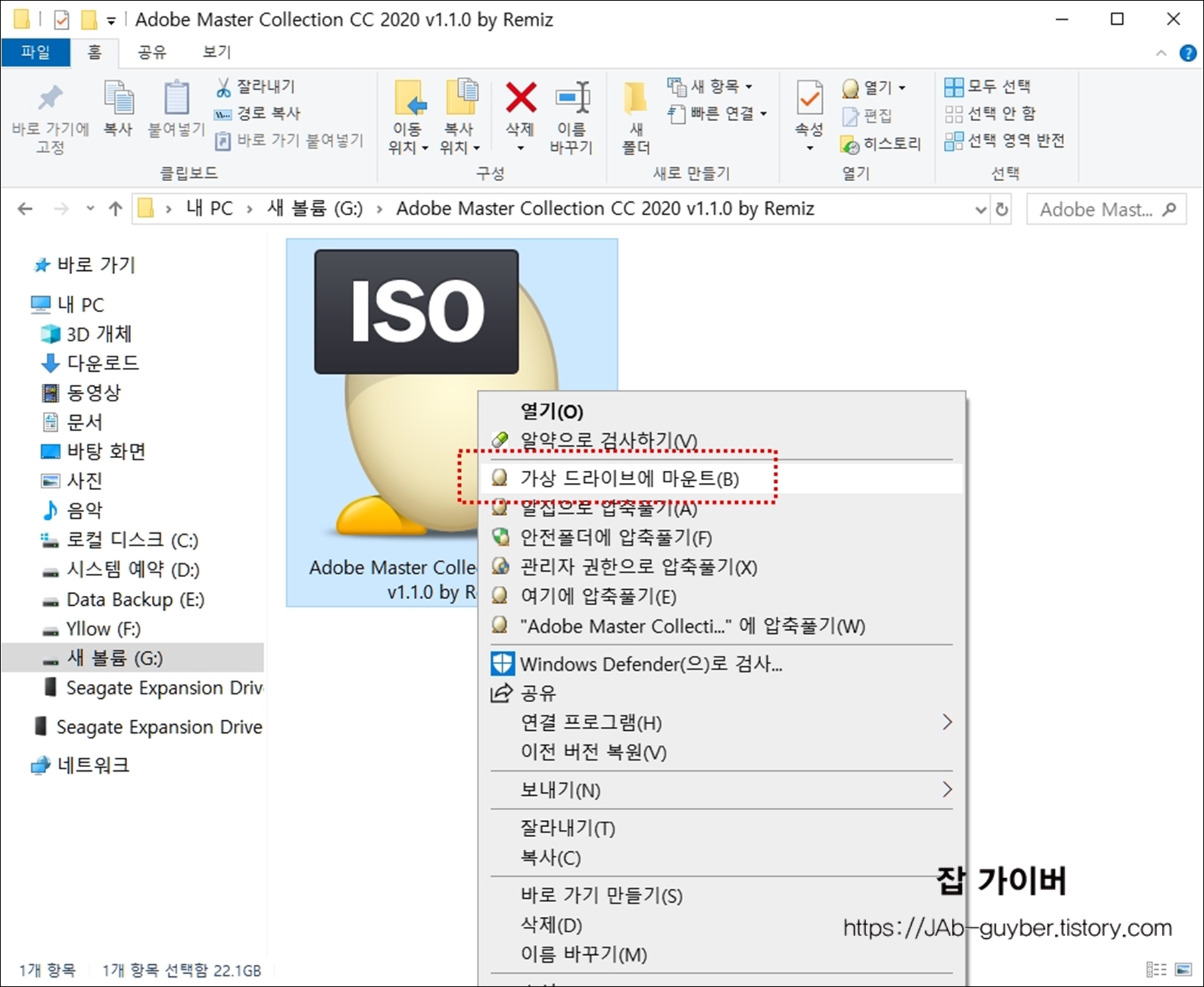1204x987 pixels.
Task: Choose Extract here (여기에 압축풀기)
Action: pyautogui.click(x=722, y=596)
